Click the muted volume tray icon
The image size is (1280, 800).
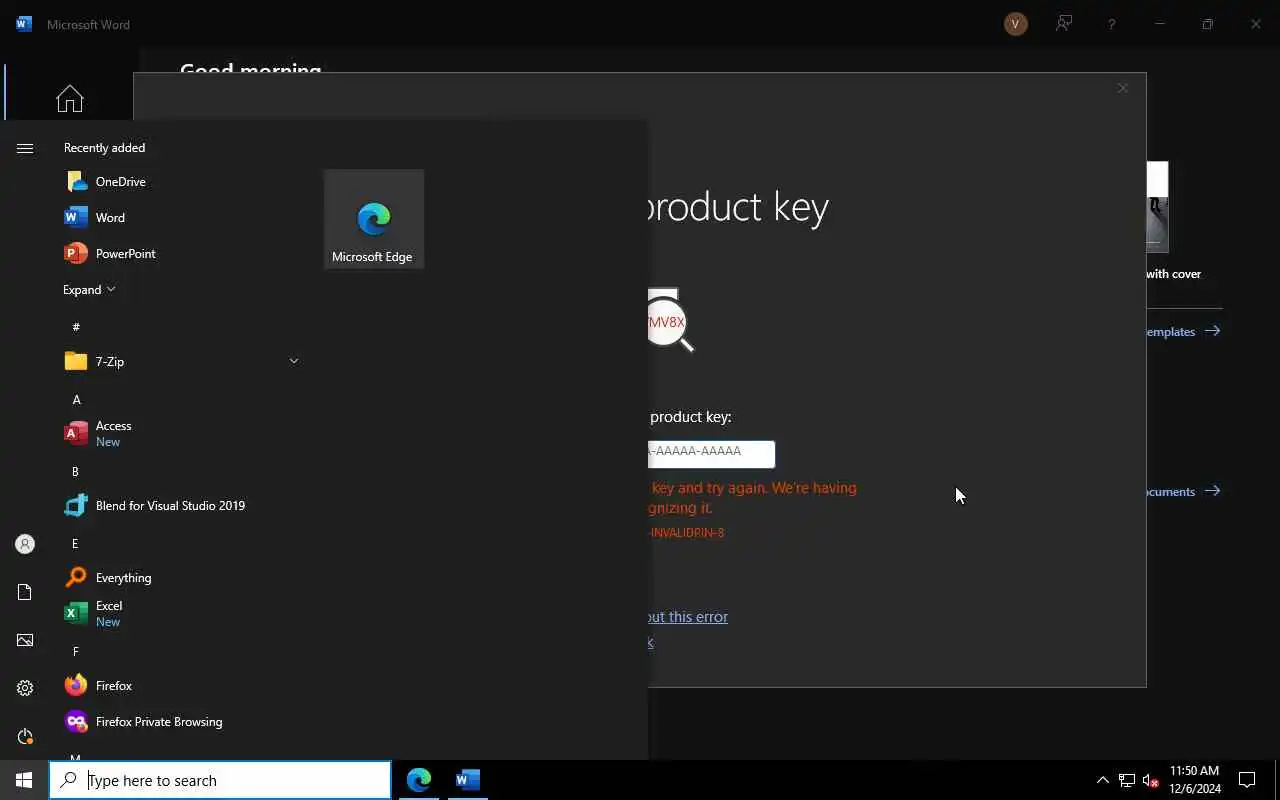[x=1150, y=780]
